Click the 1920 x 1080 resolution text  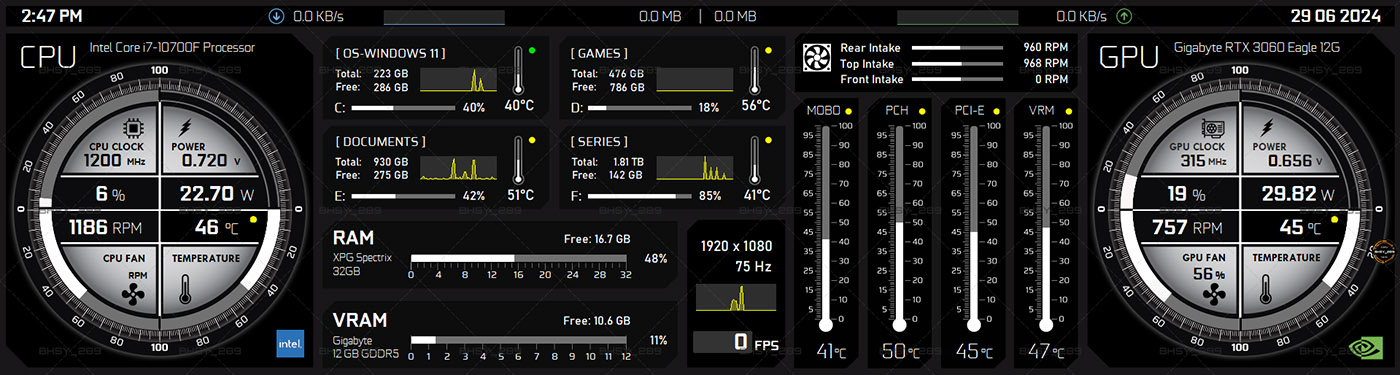point(736,245)
